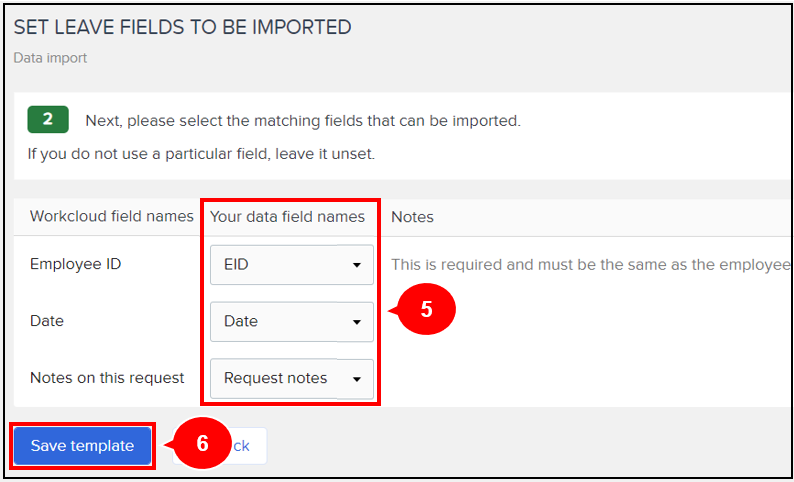
Task: Click the arrow on Request notes dropdown
Action: click(x=356, y=379)
